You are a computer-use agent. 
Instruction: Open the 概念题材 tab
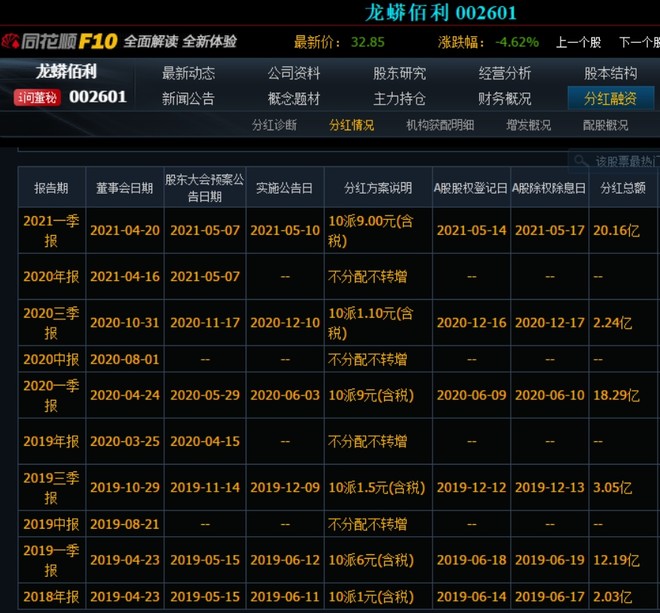point(294,99)
